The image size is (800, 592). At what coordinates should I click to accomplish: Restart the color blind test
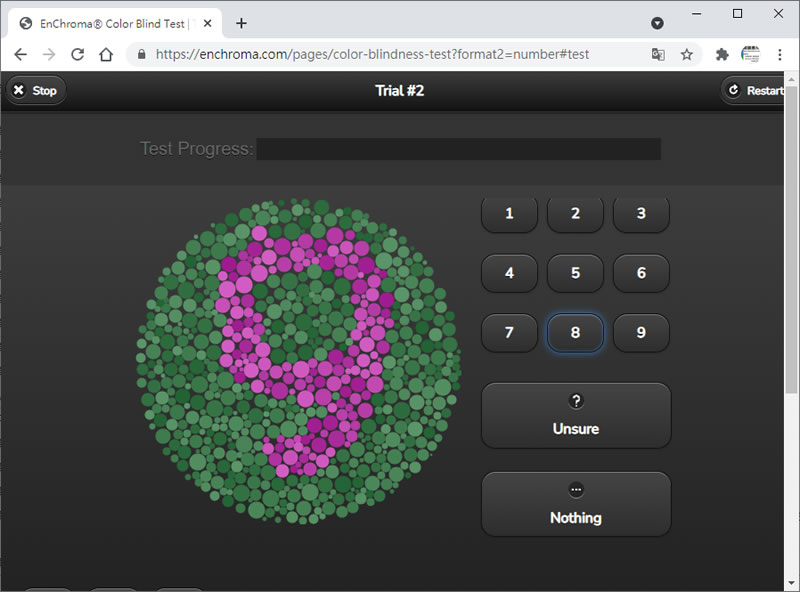pyautogui.click(x=756, y=91)
